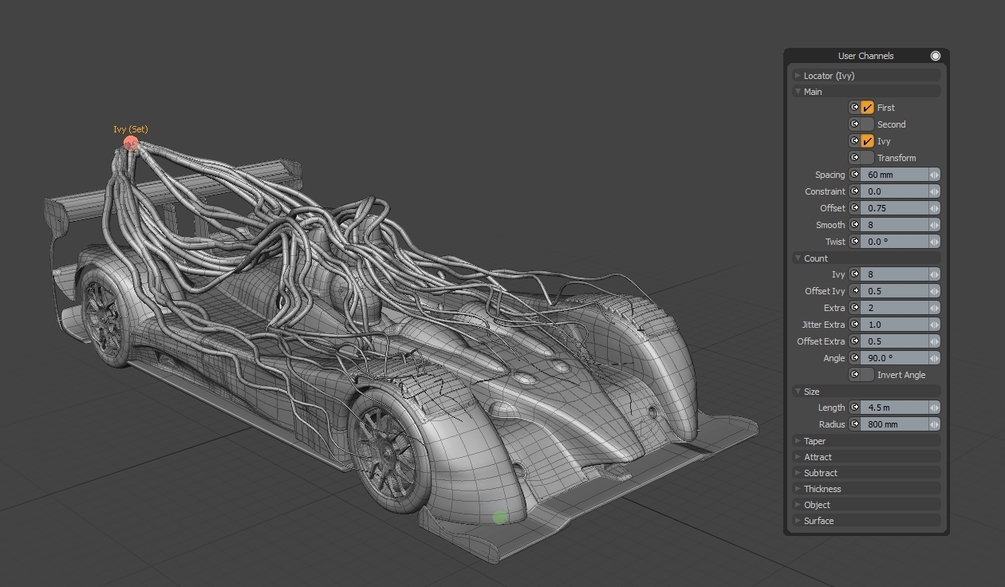
Task: Expand the Subtract section
Action: click(866, 473)
